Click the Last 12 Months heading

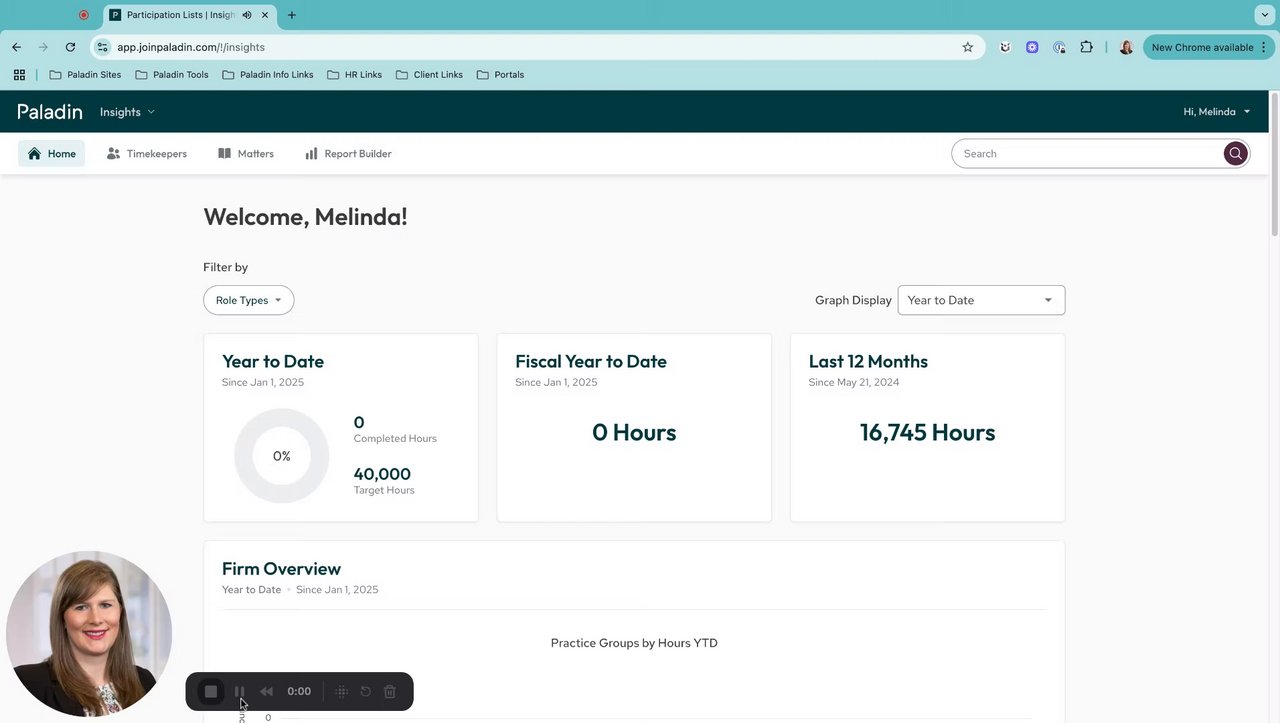point(868,361)
